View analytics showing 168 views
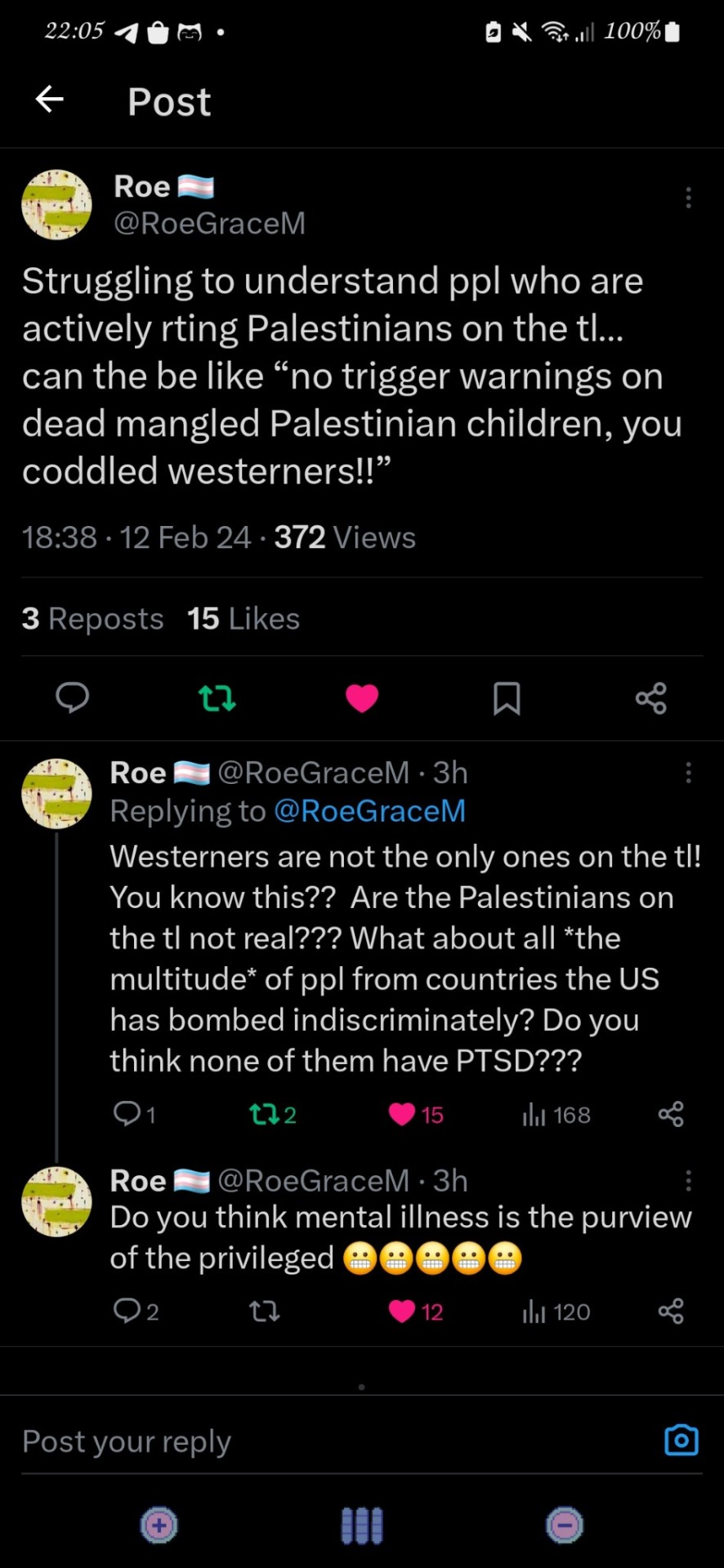The image size is (724, 1568). tap(556, 1115)
